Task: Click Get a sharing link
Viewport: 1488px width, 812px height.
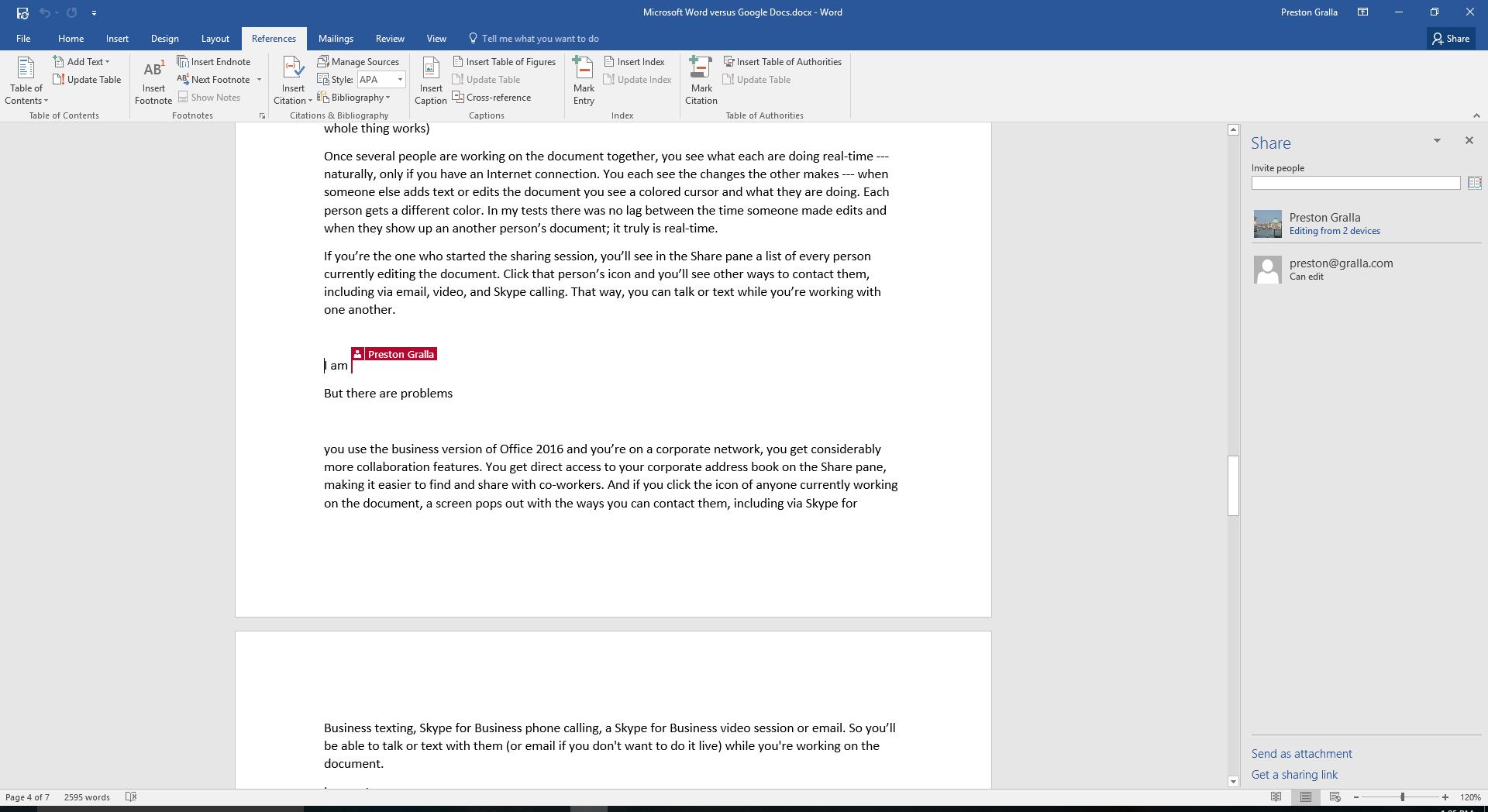Action: pos(1294,774)
